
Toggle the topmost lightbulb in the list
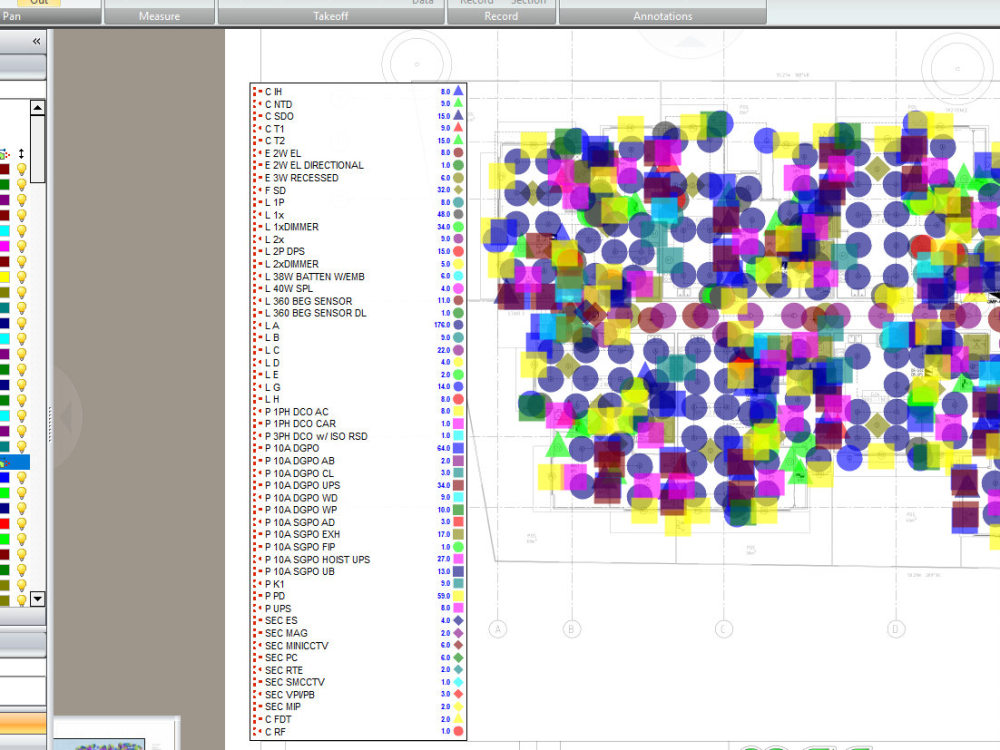(x=21, y=169)
